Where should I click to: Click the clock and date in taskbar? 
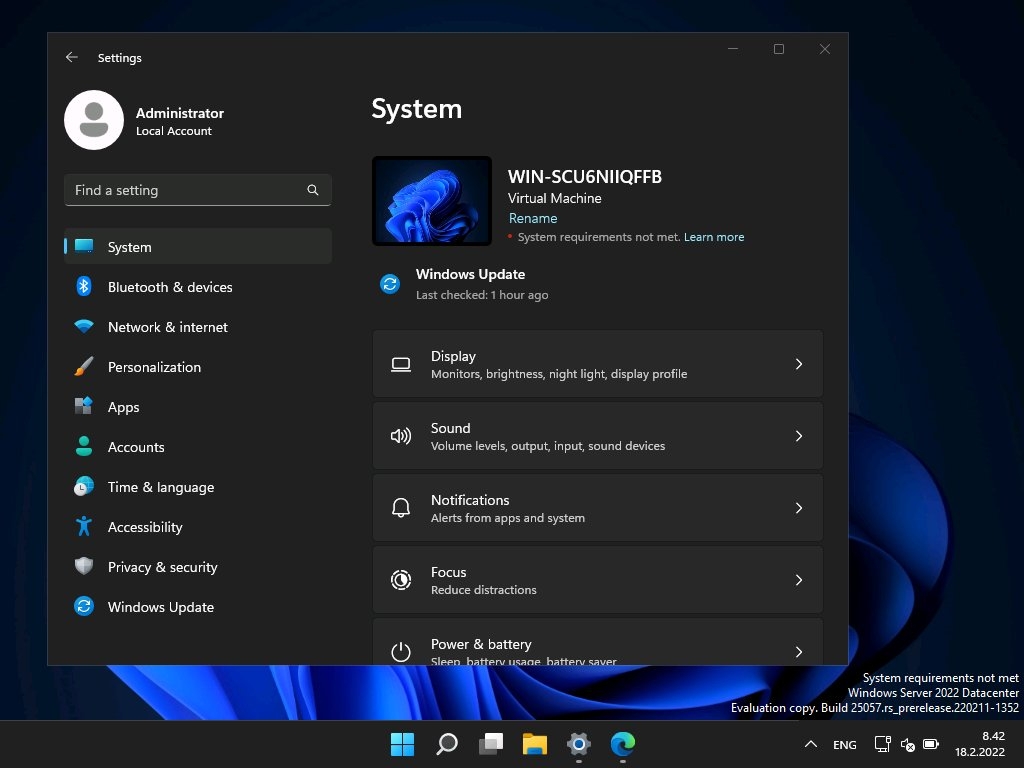coord(980,744)
